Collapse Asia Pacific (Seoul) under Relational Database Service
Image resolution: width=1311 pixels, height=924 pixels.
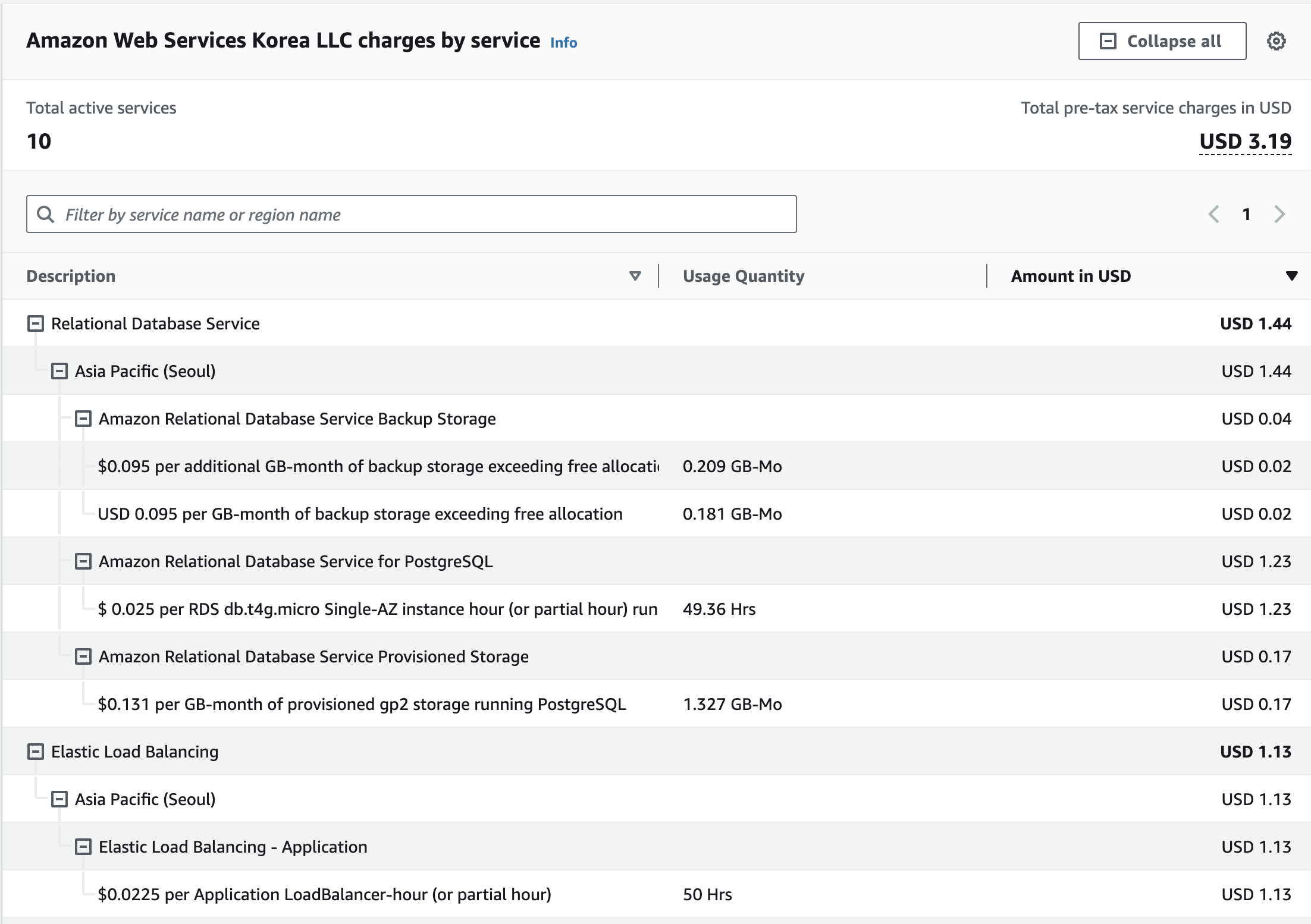59,371
